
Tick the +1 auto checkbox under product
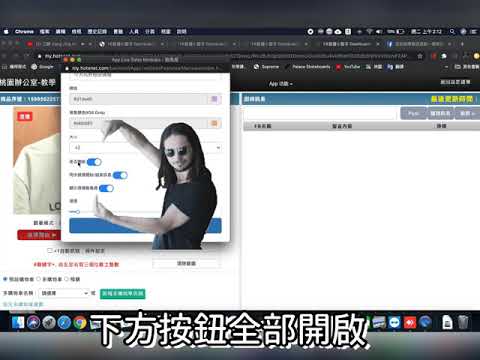tap(50, 250)
